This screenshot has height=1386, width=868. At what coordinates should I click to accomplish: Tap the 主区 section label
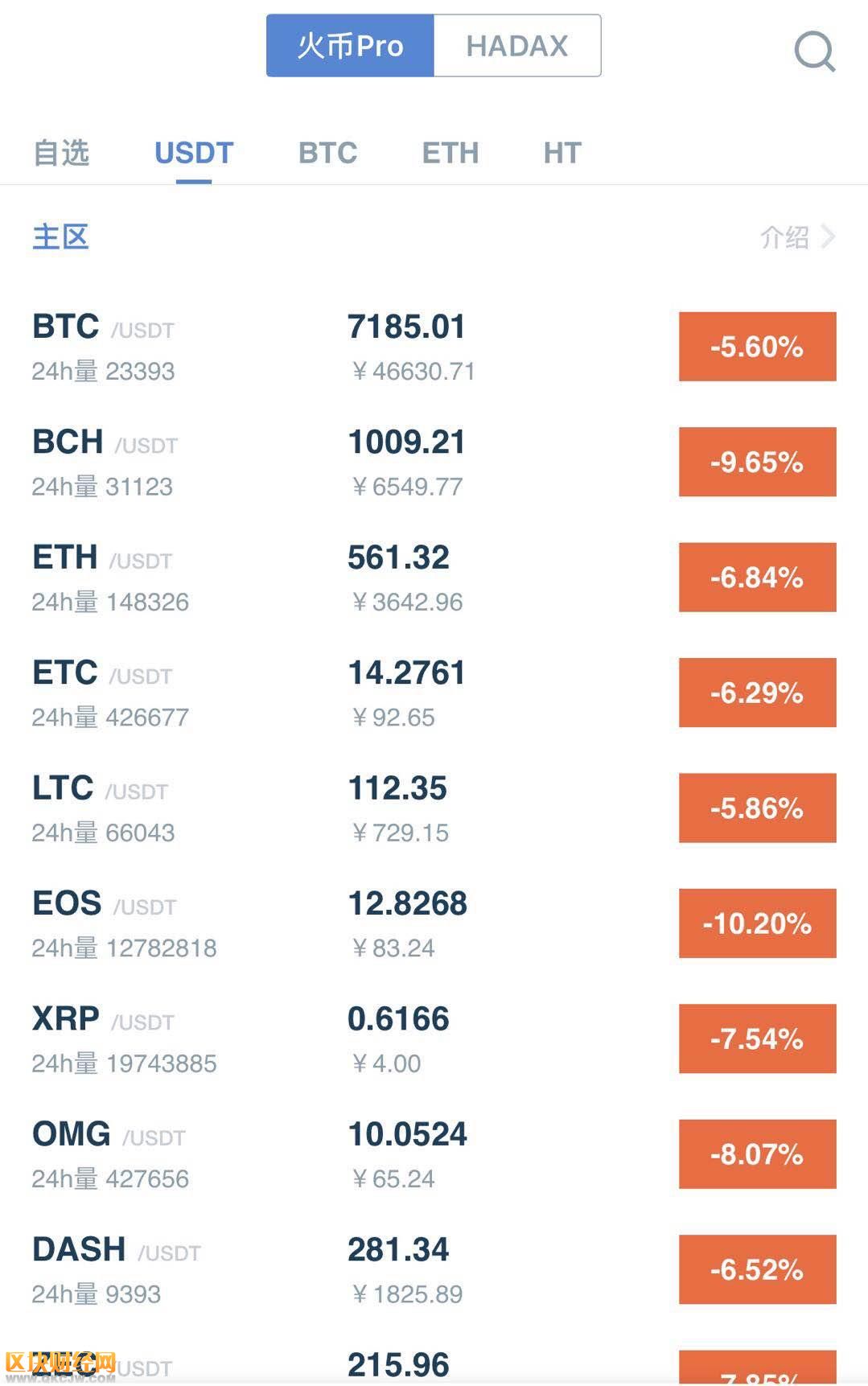coord(60,236)
